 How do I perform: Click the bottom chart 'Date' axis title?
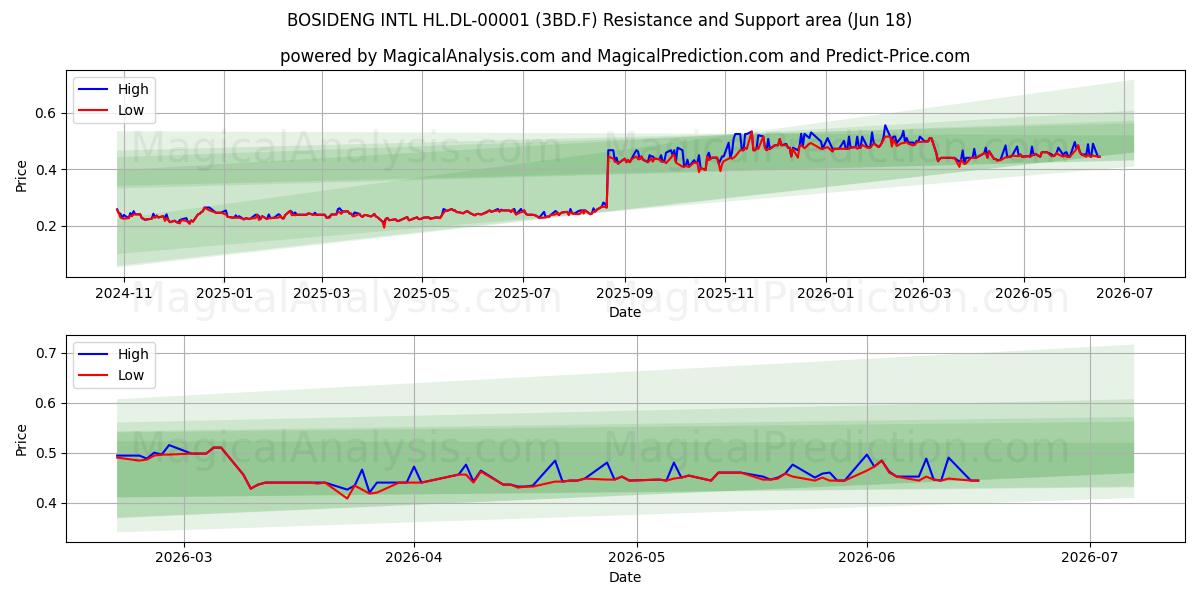(x=625, y=577)
